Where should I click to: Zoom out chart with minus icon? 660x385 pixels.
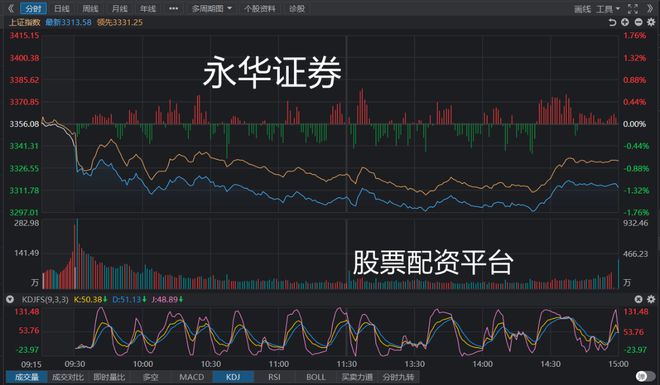(x=638, y=22)
